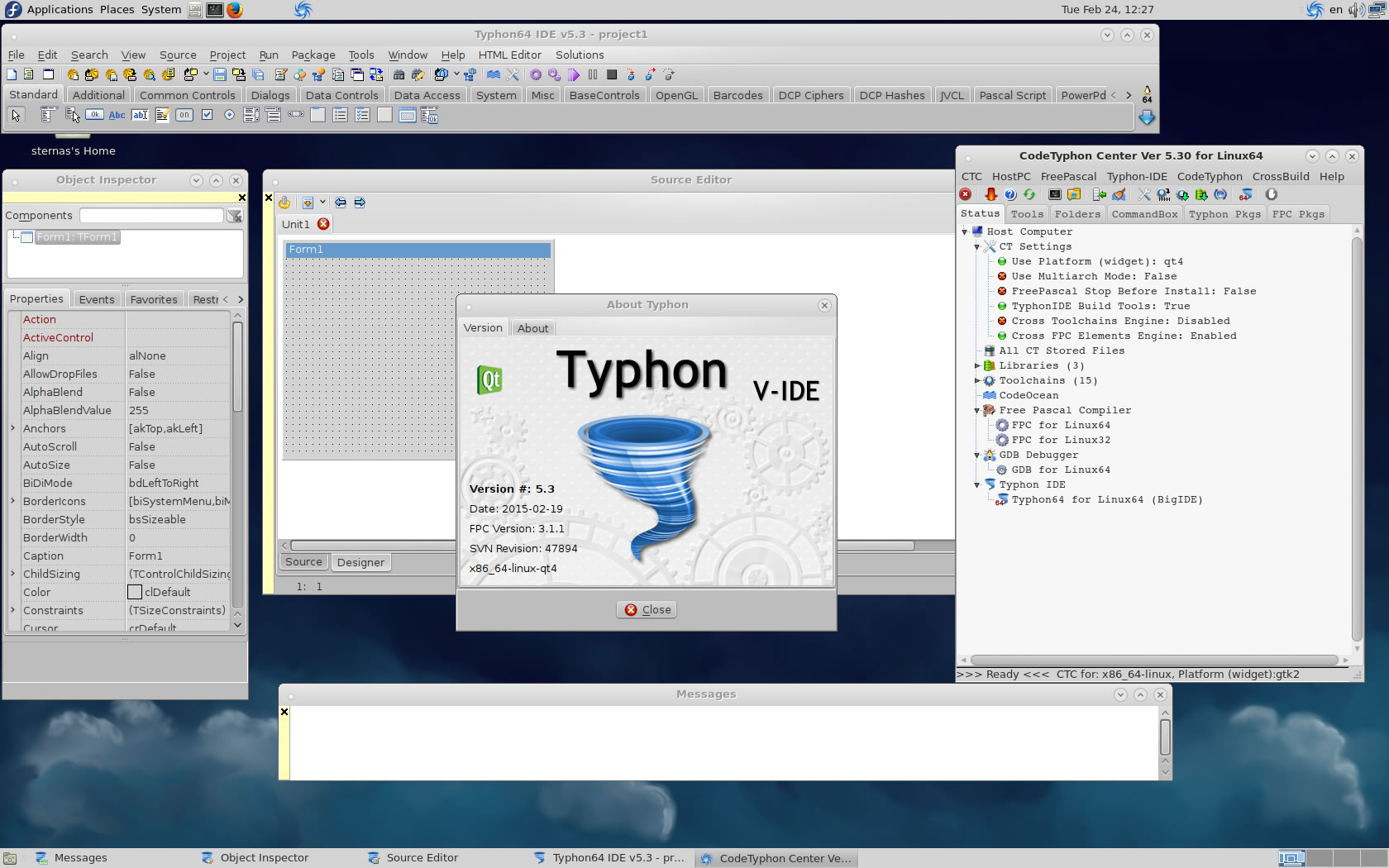This screenshot has width=1389, height=868.
Task: Select 'FPC for Linux32' tree item
Action: coord(1061,440)
